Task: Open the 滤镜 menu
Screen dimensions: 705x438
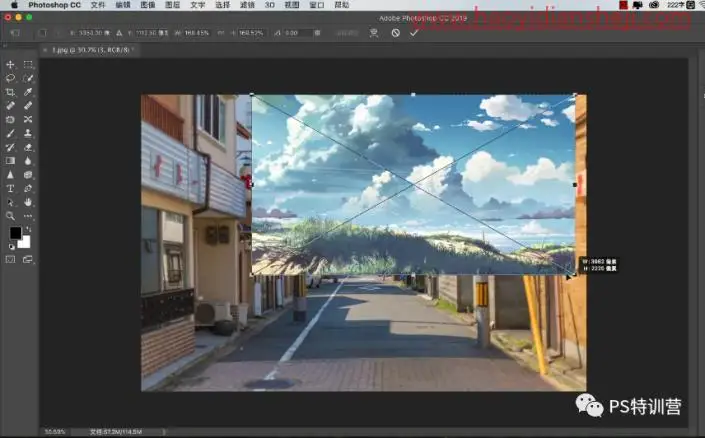Action: [247, 5]
